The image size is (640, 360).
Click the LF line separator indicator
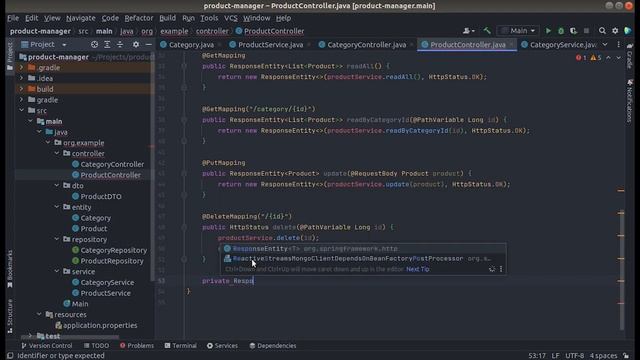[x=556, y=356]
